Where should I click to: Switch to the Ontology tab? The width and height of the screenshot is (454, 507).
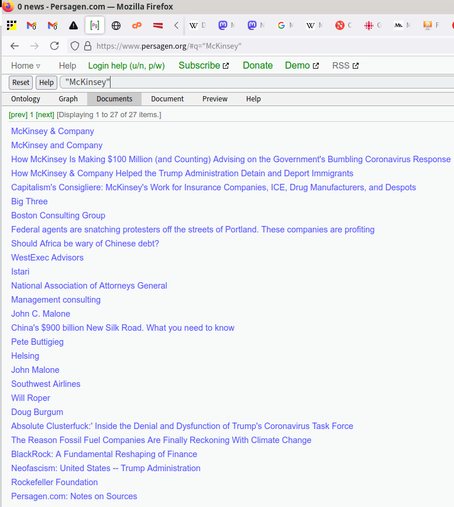[26, 99]
